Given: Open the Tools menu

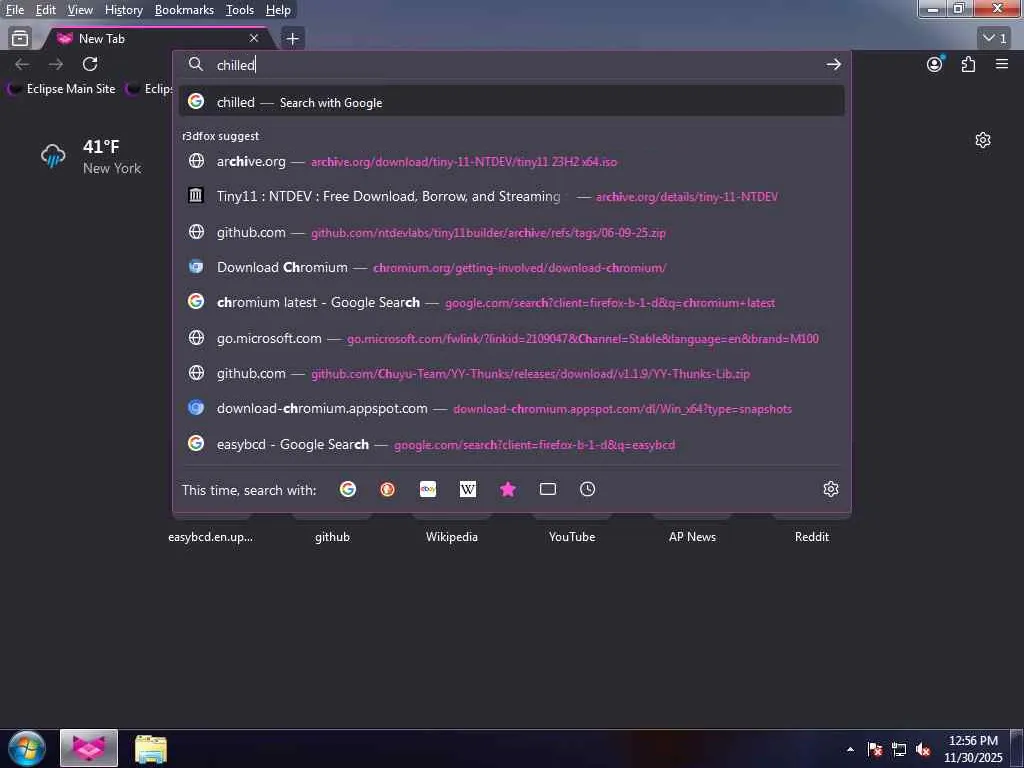Looking at the screenshot, I should [x=240, y=10].
